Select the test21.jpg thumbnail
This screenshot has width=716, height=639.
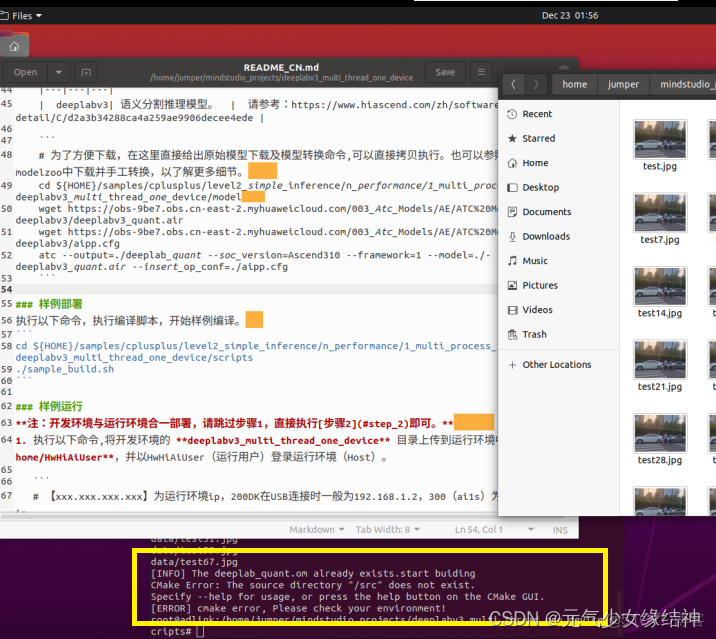[x=660, y=359]
